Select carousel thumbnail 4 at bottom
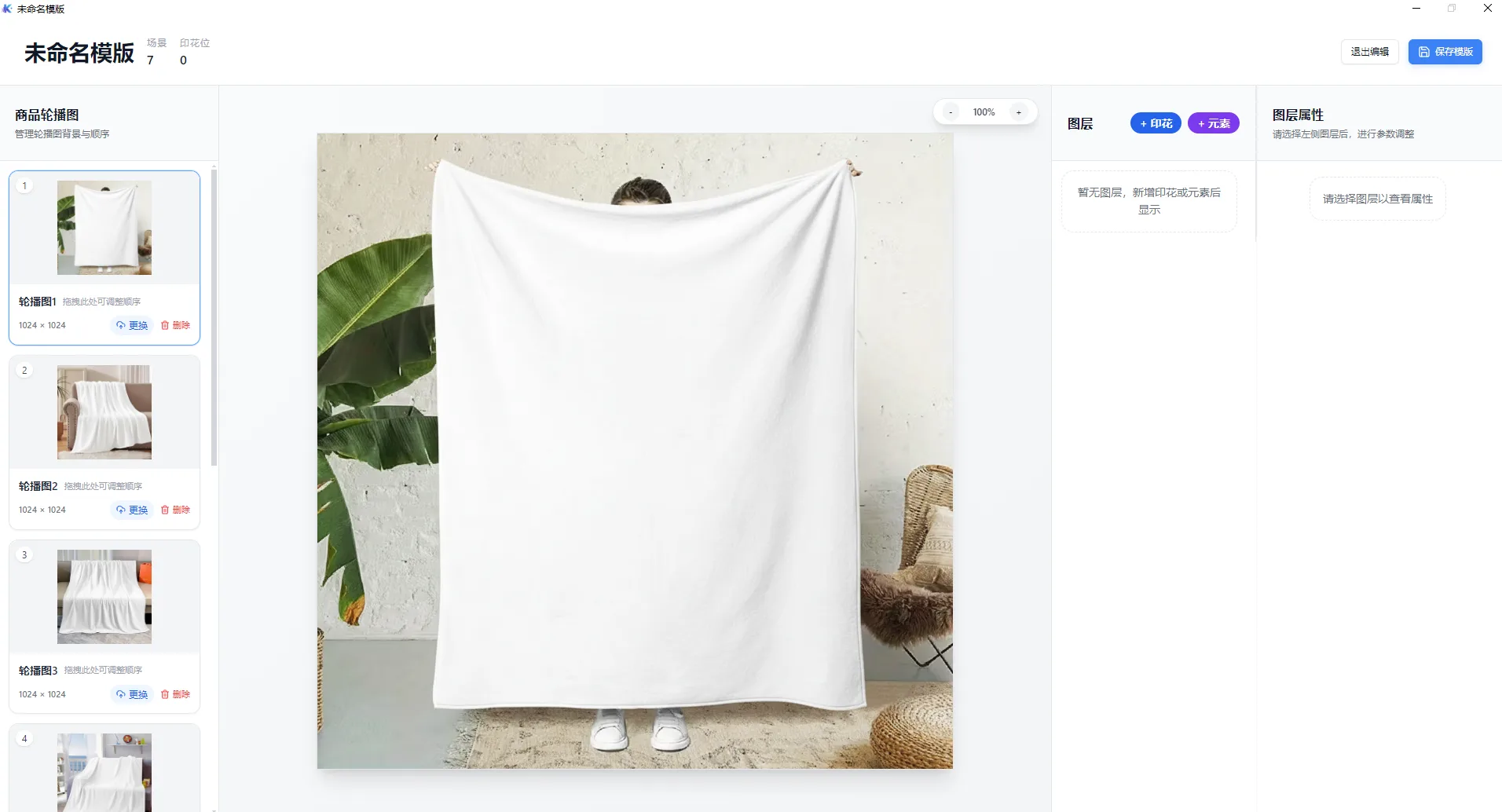 (x=104, y=772)
